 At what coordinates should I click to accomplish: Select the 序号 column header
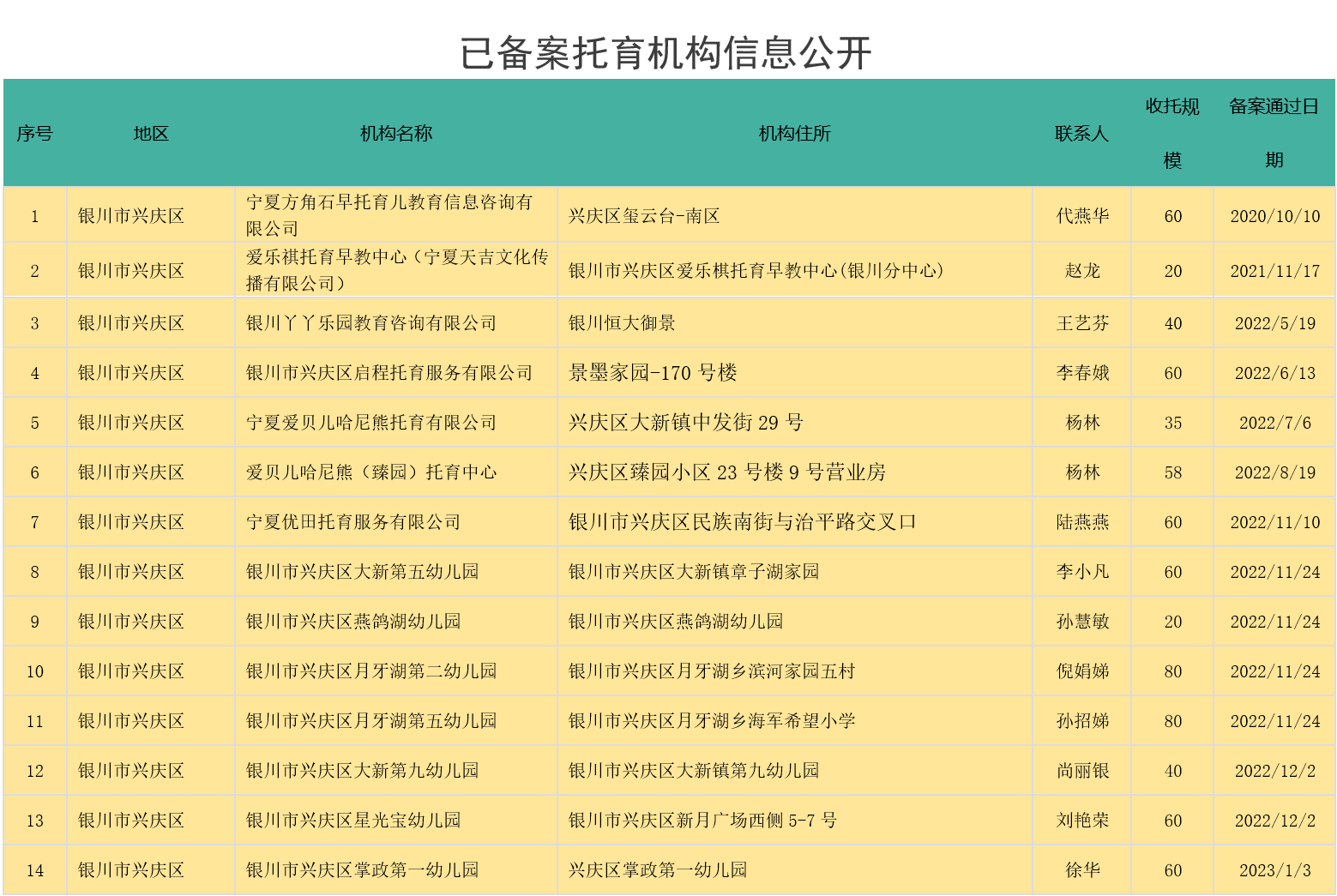point(34,134)
